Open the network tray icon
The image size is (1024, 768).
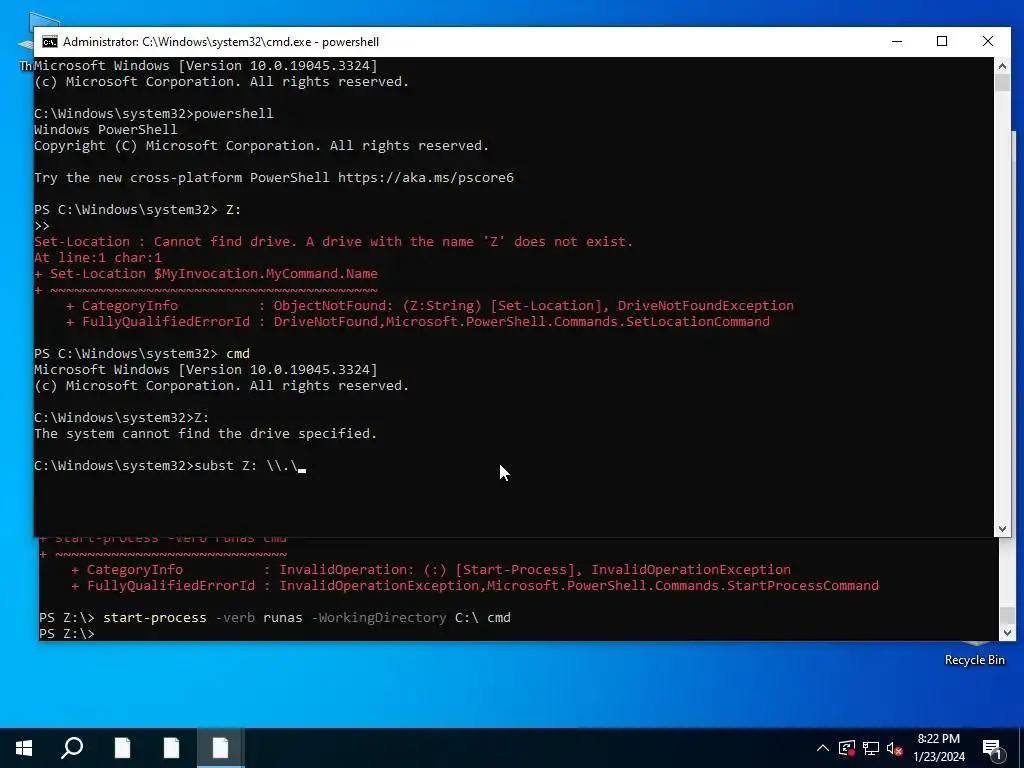pos(871,748)
